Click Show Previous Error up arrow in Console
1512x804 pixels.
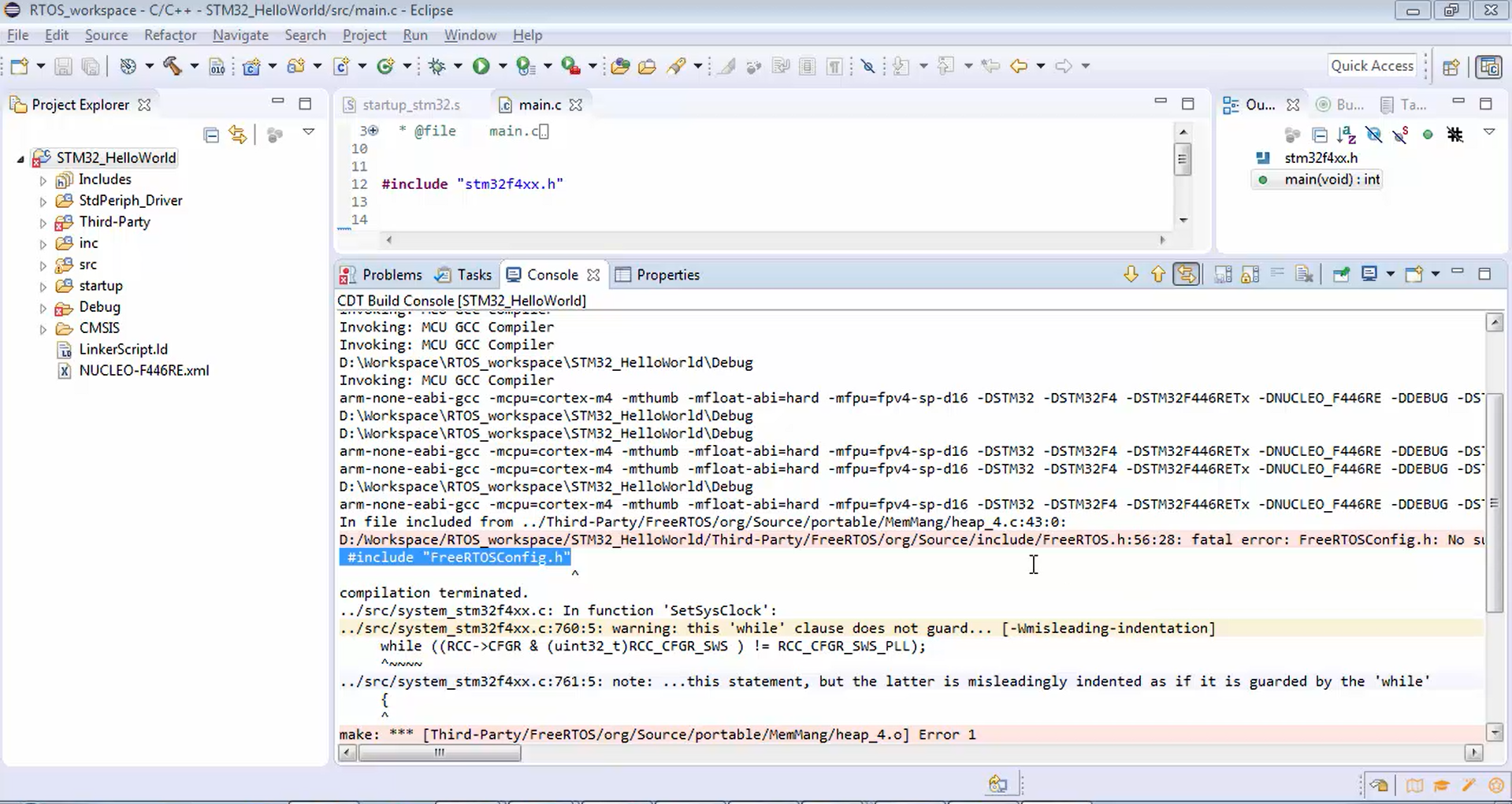(x=1157, y=274)
